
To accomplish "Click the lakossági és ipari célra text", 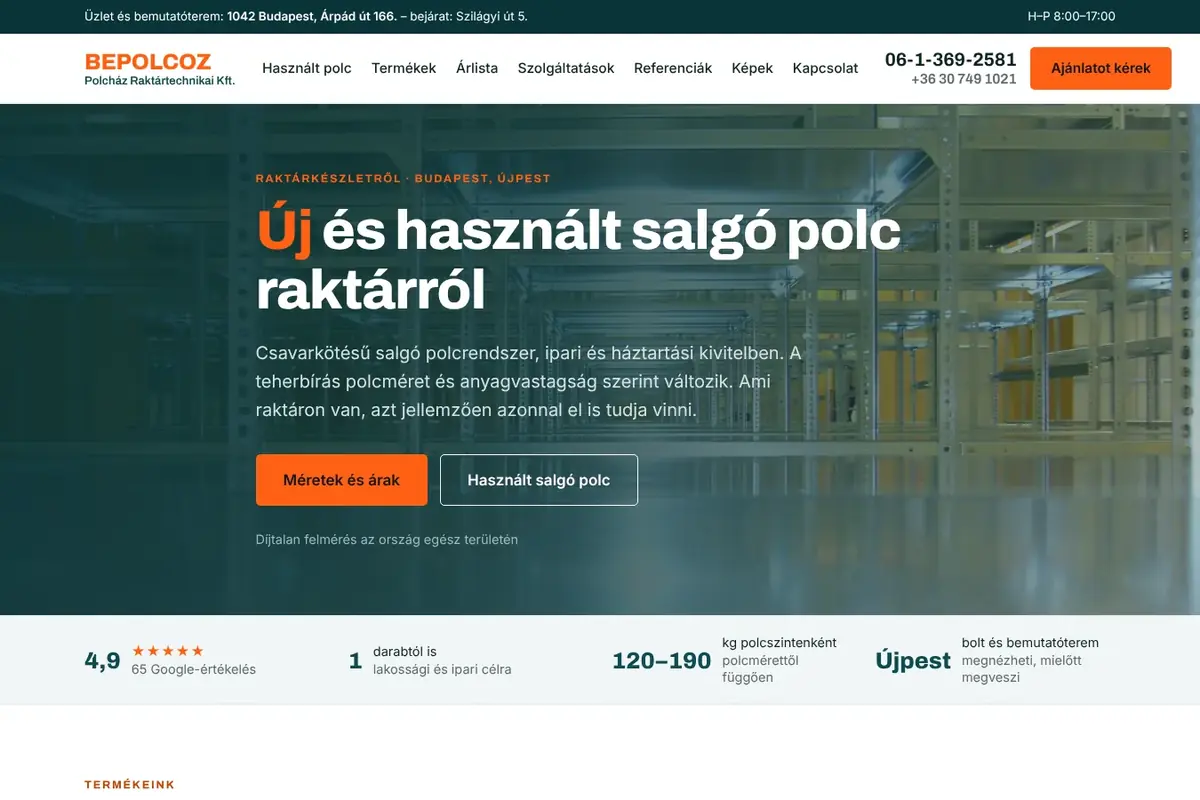I will click(442, 669).
